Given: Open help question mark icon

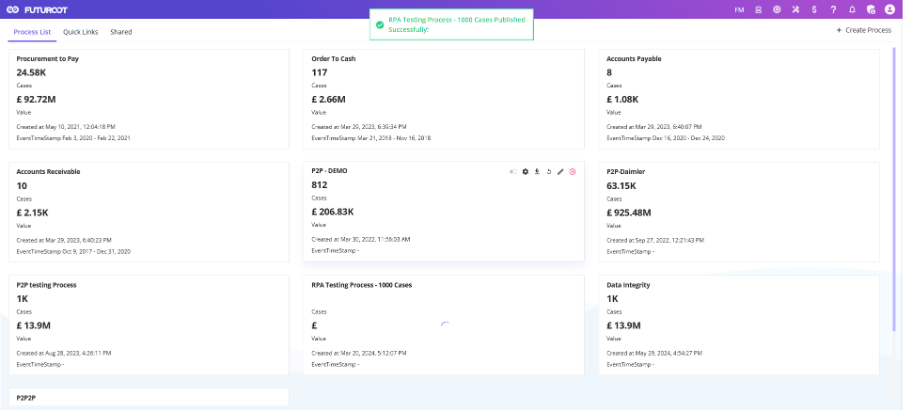Looking at the screenshot, I should click(x=833, y=10).
